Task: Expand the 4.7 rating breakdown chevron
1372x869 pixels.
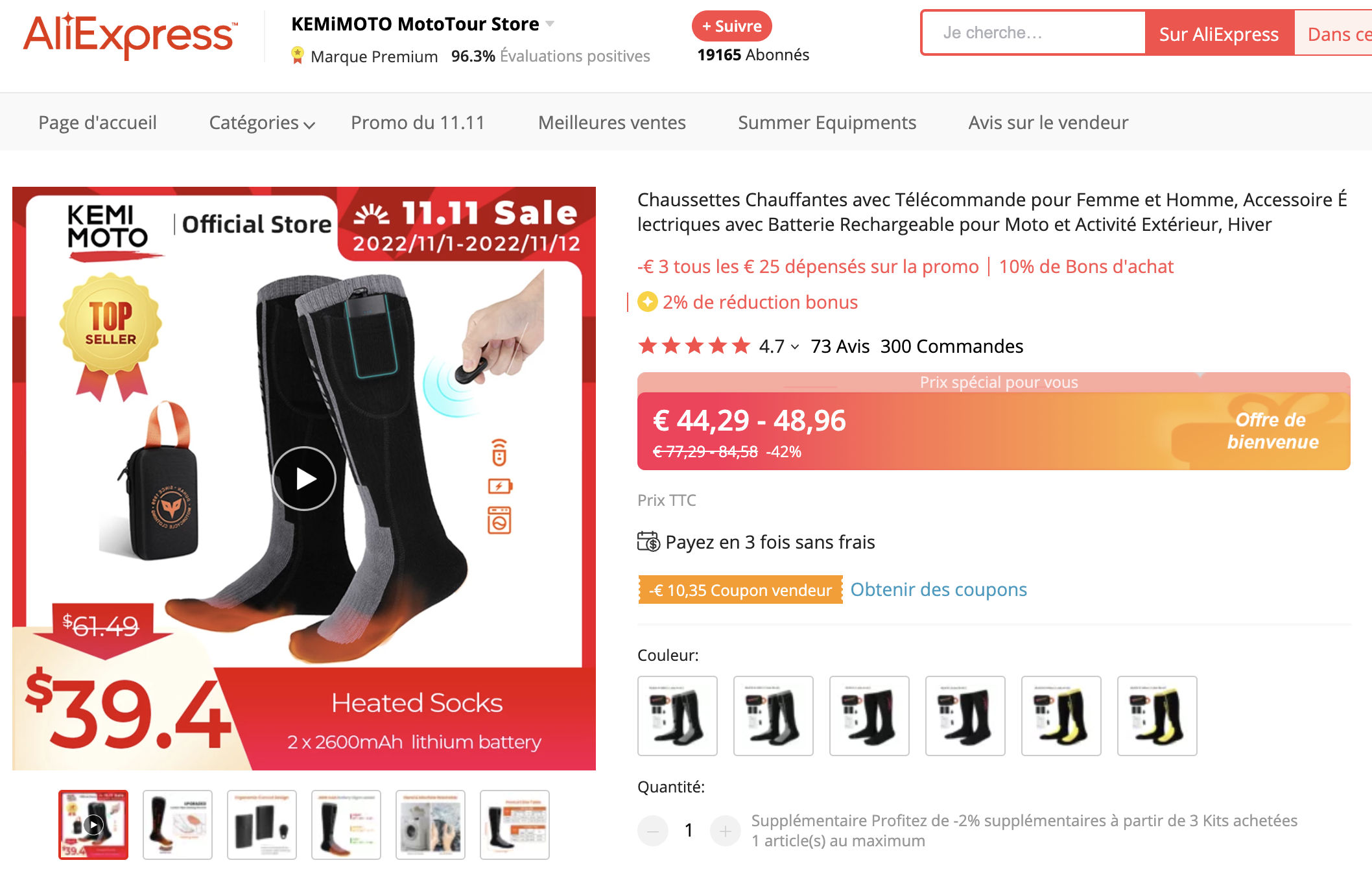Action: tap(795, 347)
